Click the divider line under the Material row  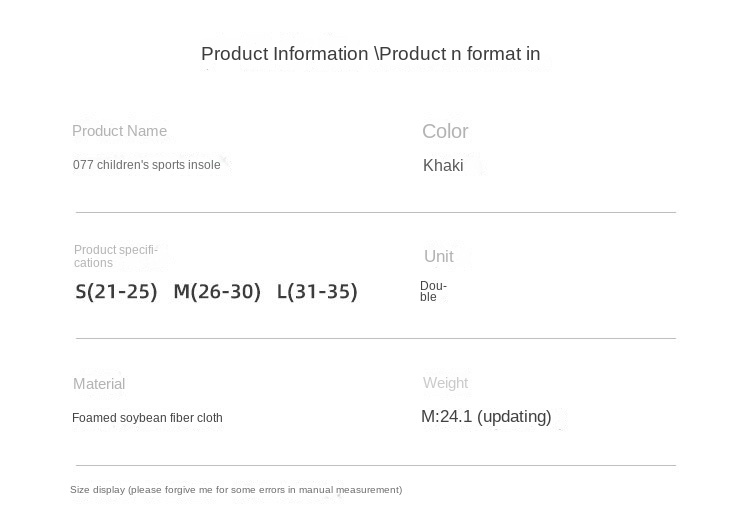[375, 465]
